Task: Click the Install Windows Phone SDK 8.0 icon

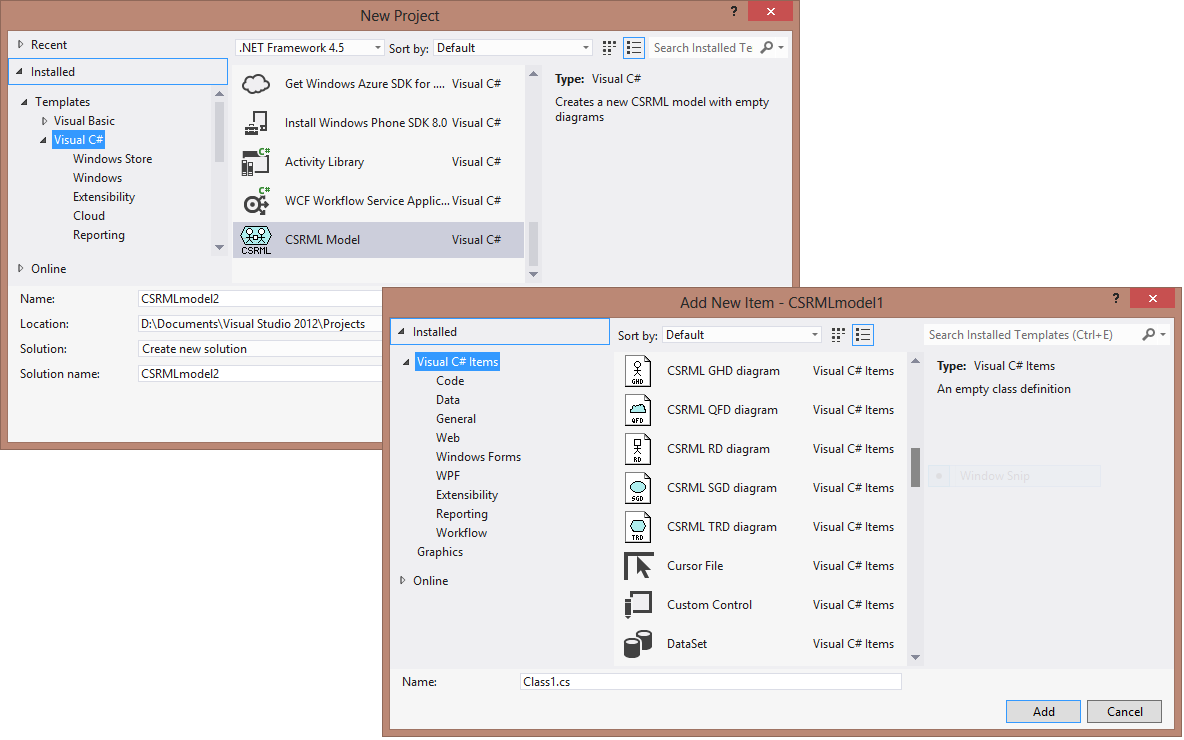Action: (256, 123)
